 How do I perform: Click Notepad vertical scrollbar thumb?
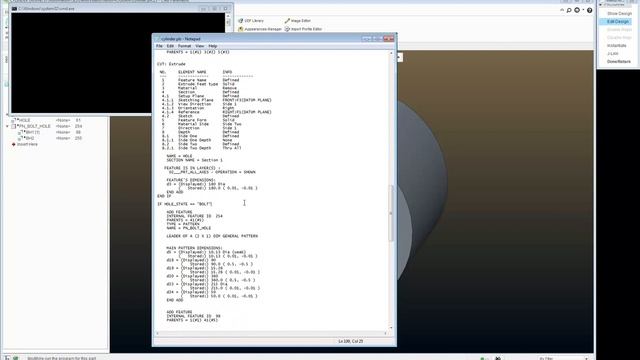coord(391,213)
